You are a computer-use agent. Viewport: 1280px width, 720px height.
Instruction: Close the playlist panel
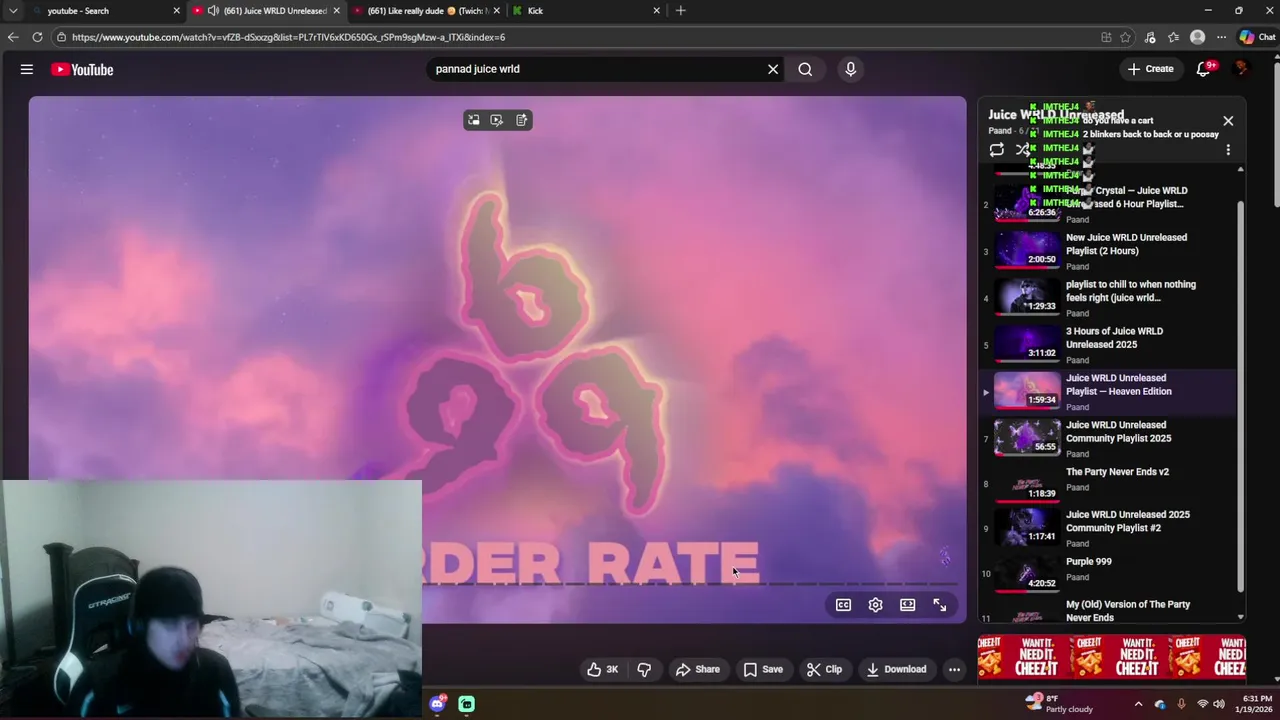click(x=1228, y=121)
